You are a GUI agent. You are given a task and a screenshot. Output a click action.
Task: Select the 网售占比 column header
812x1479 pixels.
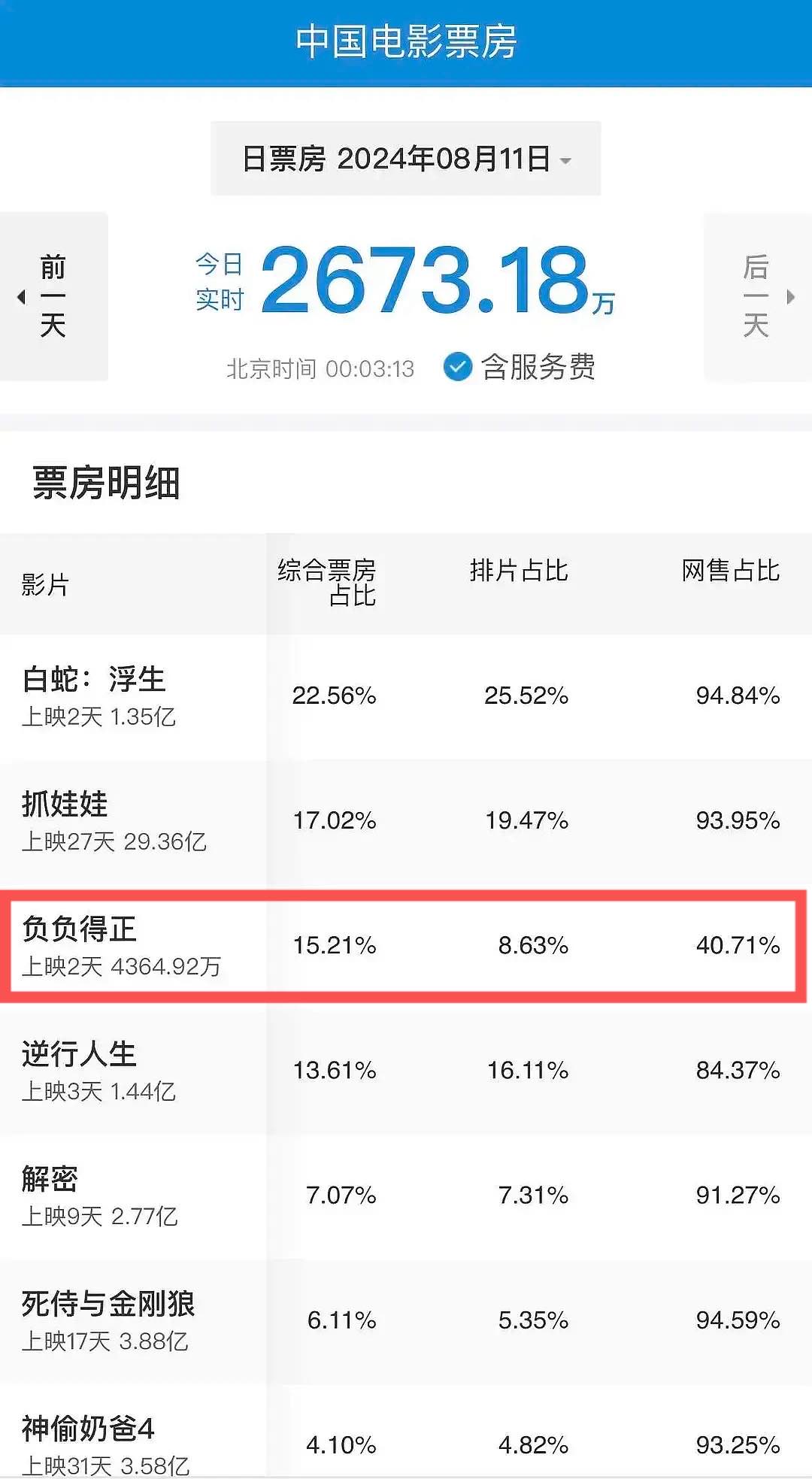(x=730, y=571)
